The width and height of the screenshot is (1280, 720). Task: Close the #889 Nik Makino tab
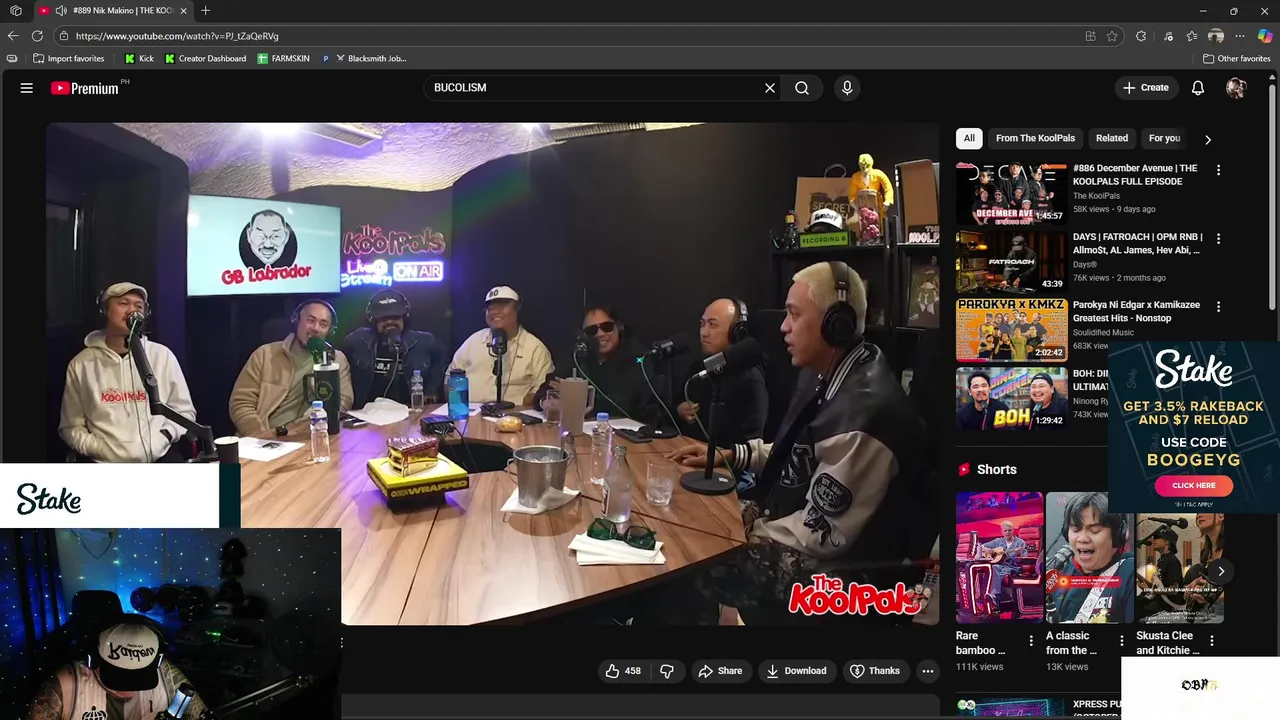pyautogui.click(x=183, y=11)
